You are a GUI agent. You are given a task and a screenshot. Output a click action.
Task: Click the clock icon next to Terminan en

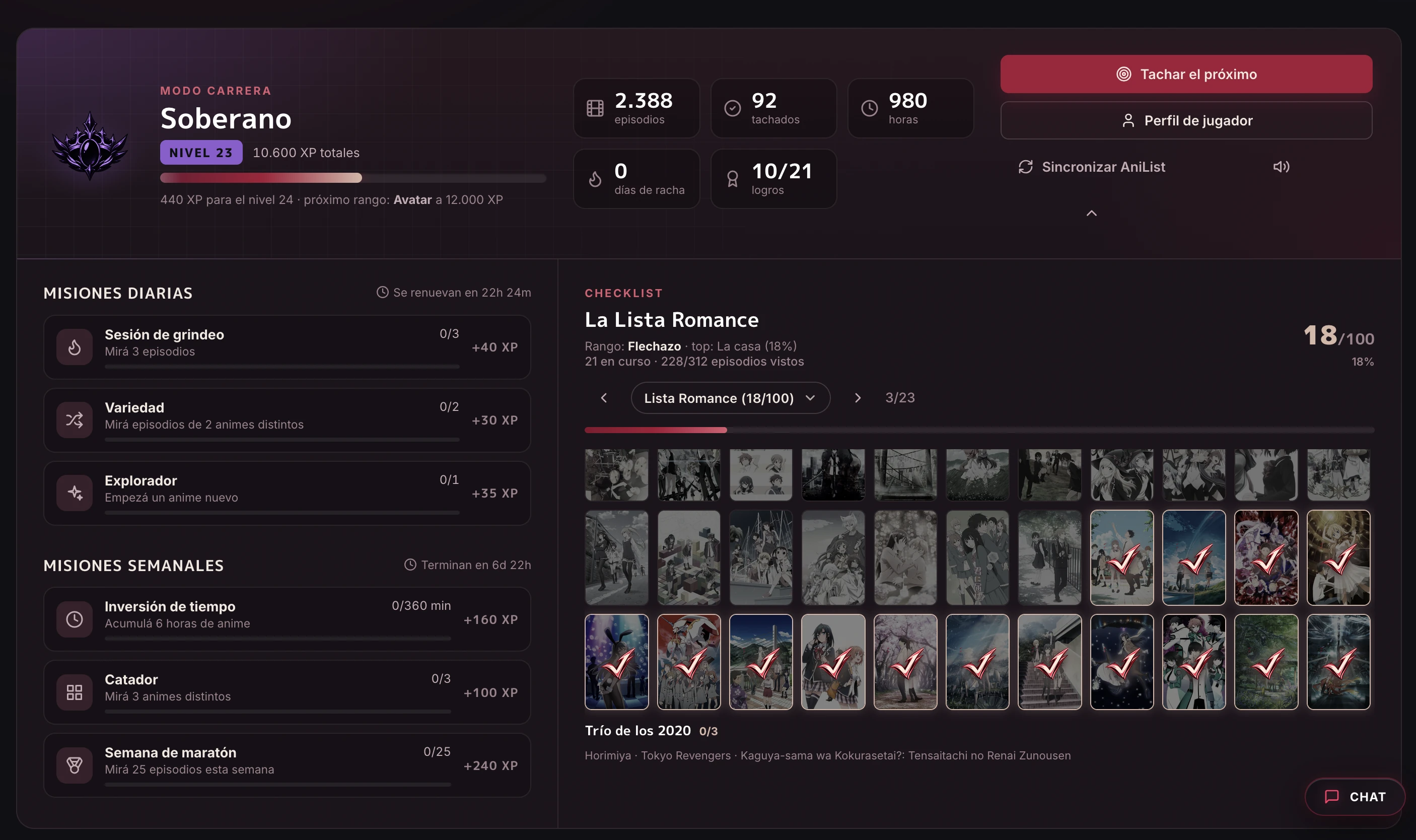[x=410, y=565]
